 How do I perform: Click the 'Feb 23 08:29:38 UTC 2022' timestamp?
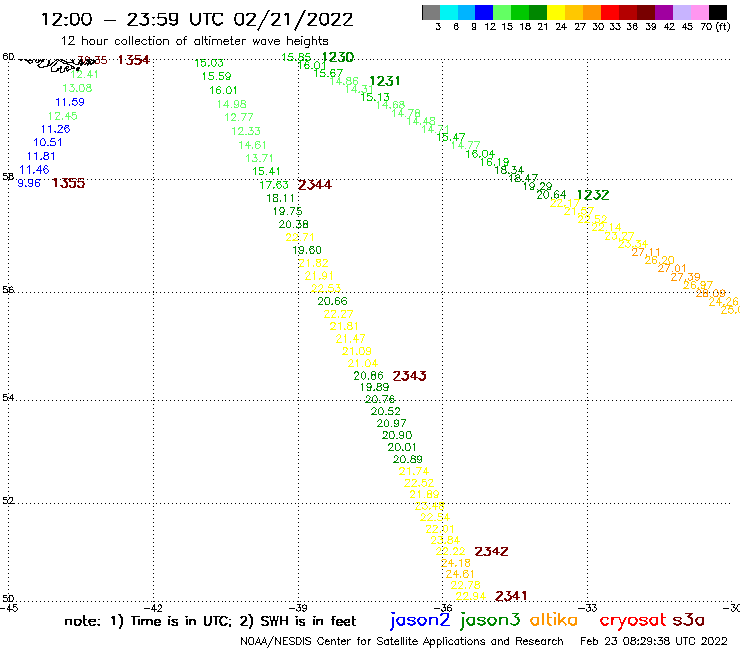pyautogui.click(x=654, y=641)
